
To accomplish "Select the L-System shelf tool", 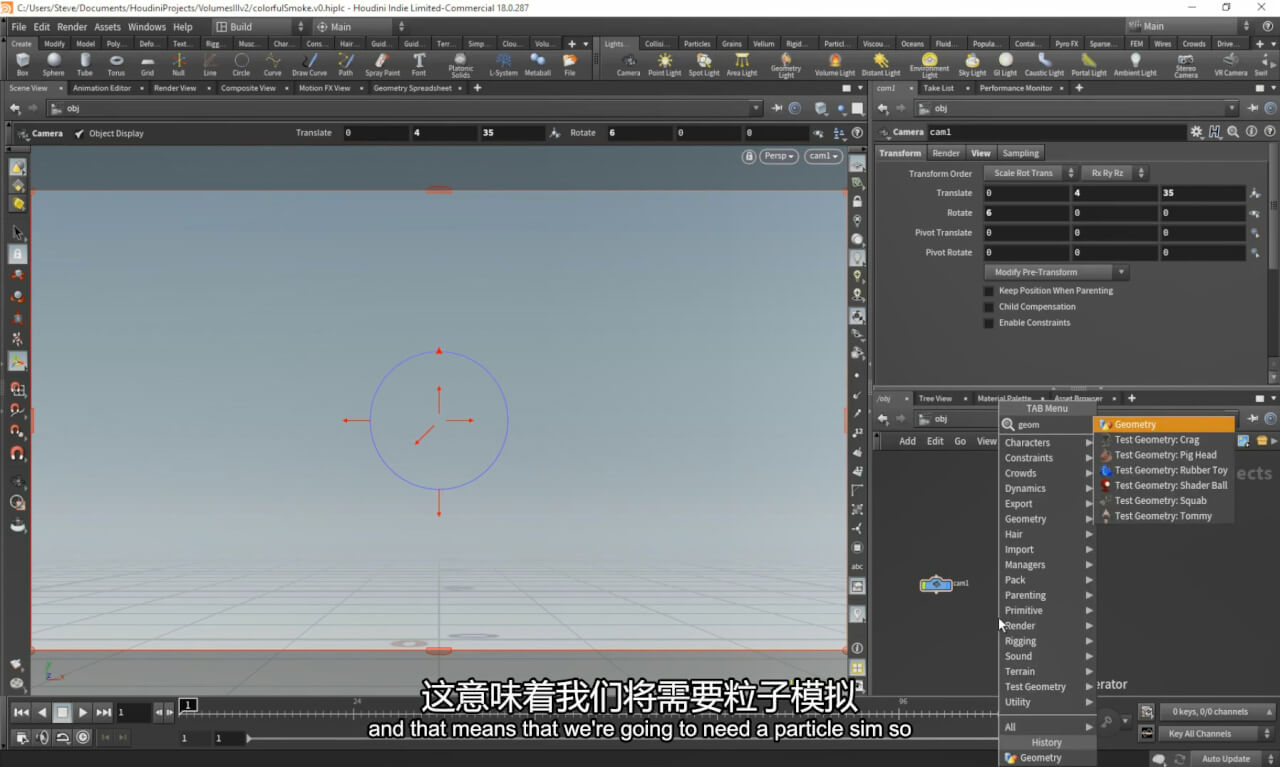I will [x=503, y=65].
